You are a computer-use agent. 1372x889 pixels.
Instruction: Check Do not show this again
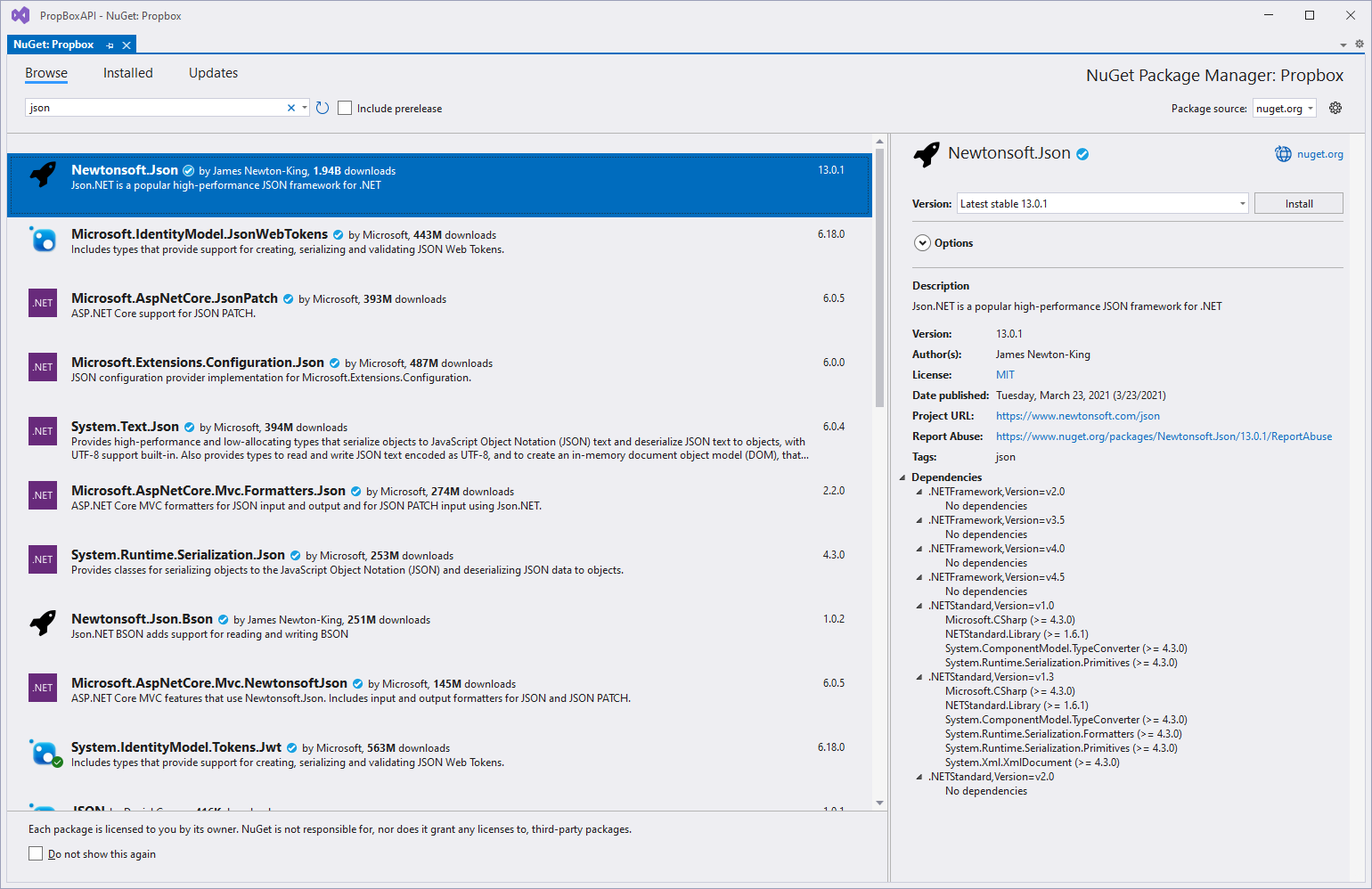36,853
